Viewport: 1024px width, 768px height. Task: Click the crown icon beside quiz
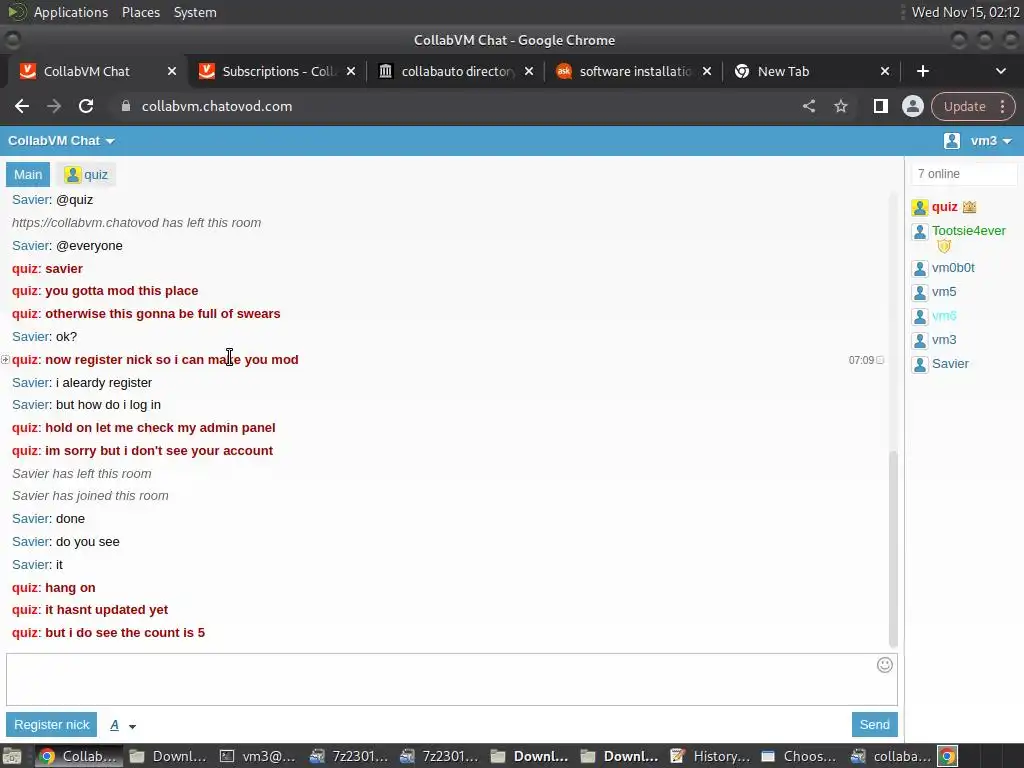pos(969,207)
